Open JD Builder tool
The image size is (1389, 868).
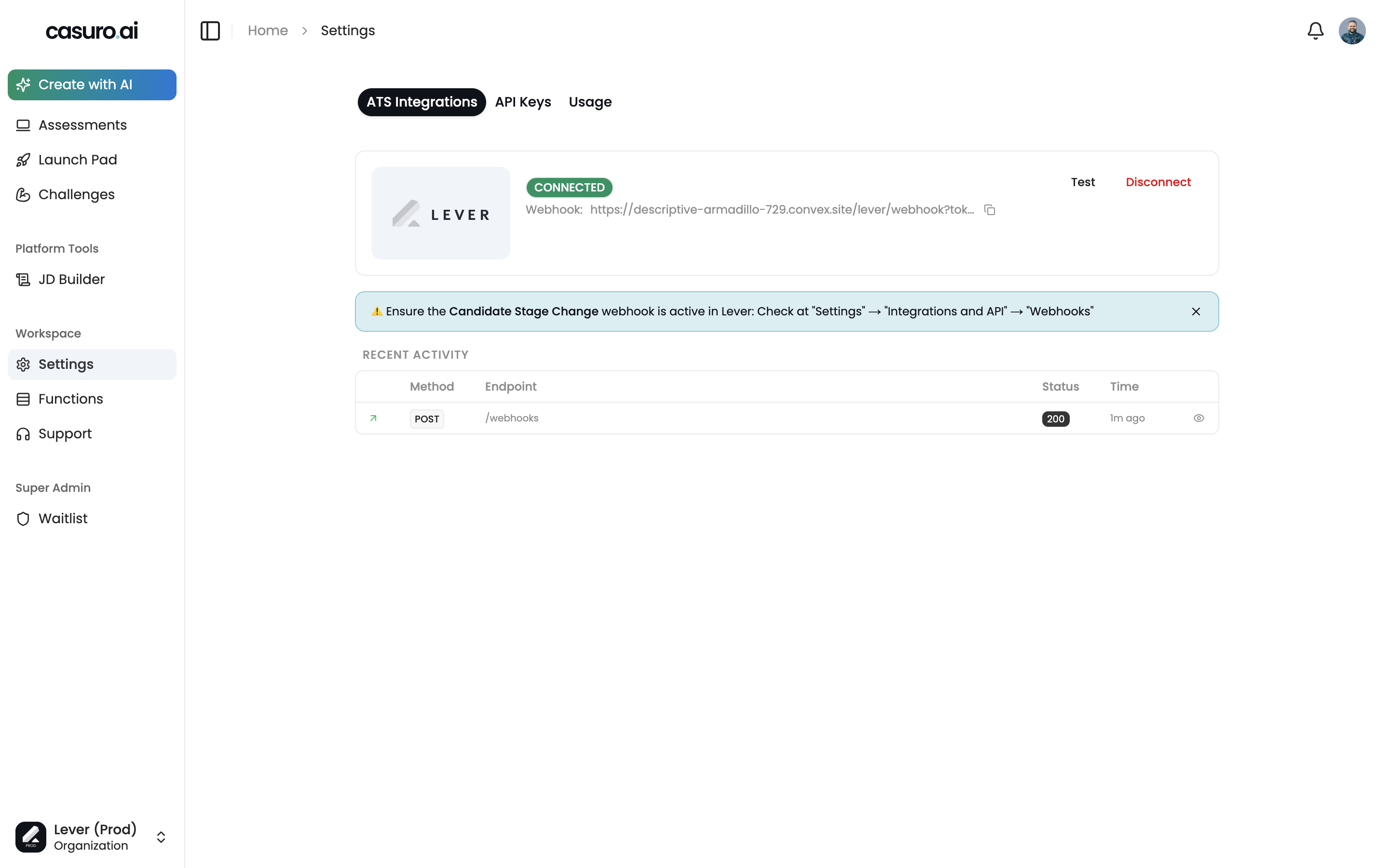click(x=71, y=280)
